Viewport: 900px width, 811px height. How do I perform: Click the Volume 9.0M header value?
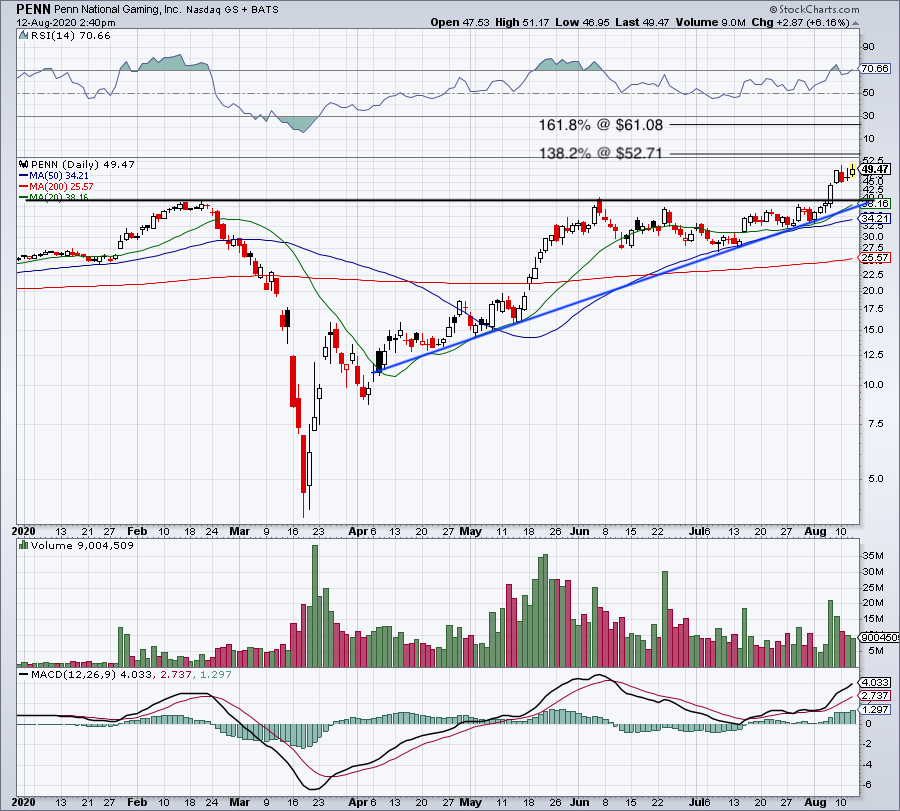[711, 22]
